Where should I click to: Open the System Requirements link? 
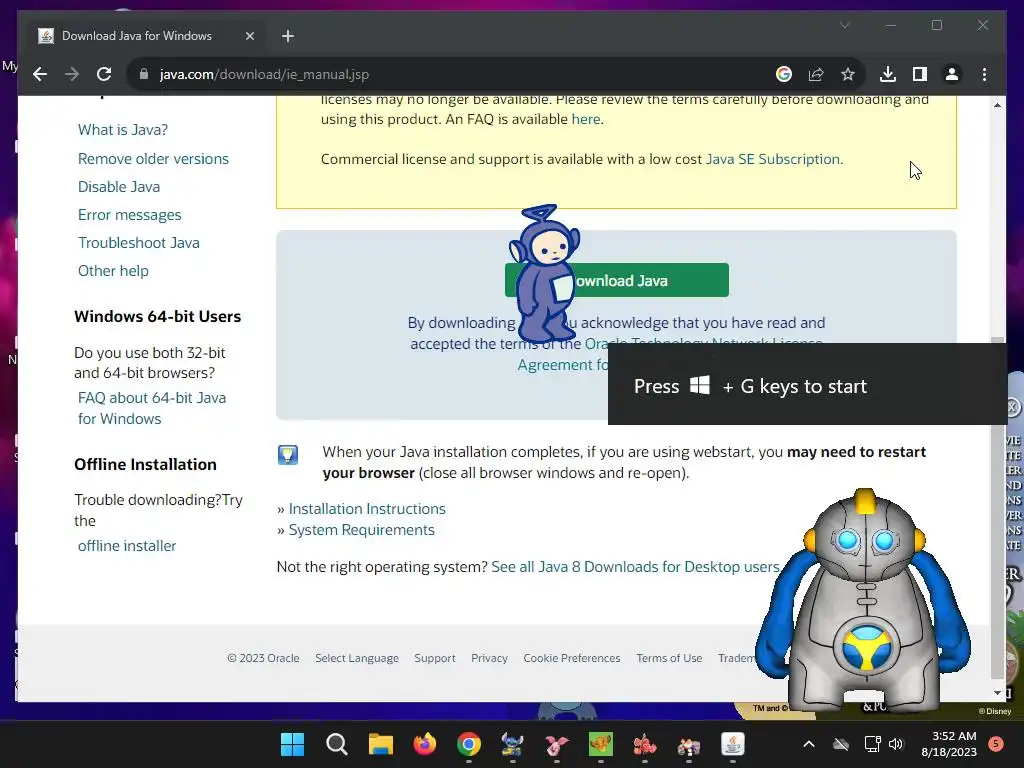(361, 530)
